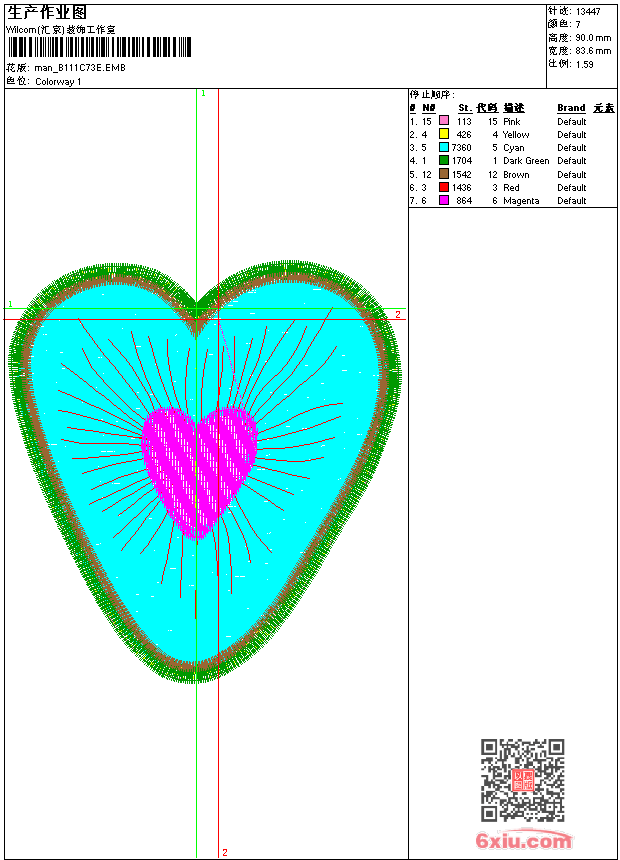Click the 描述 column header

[513, 108]
